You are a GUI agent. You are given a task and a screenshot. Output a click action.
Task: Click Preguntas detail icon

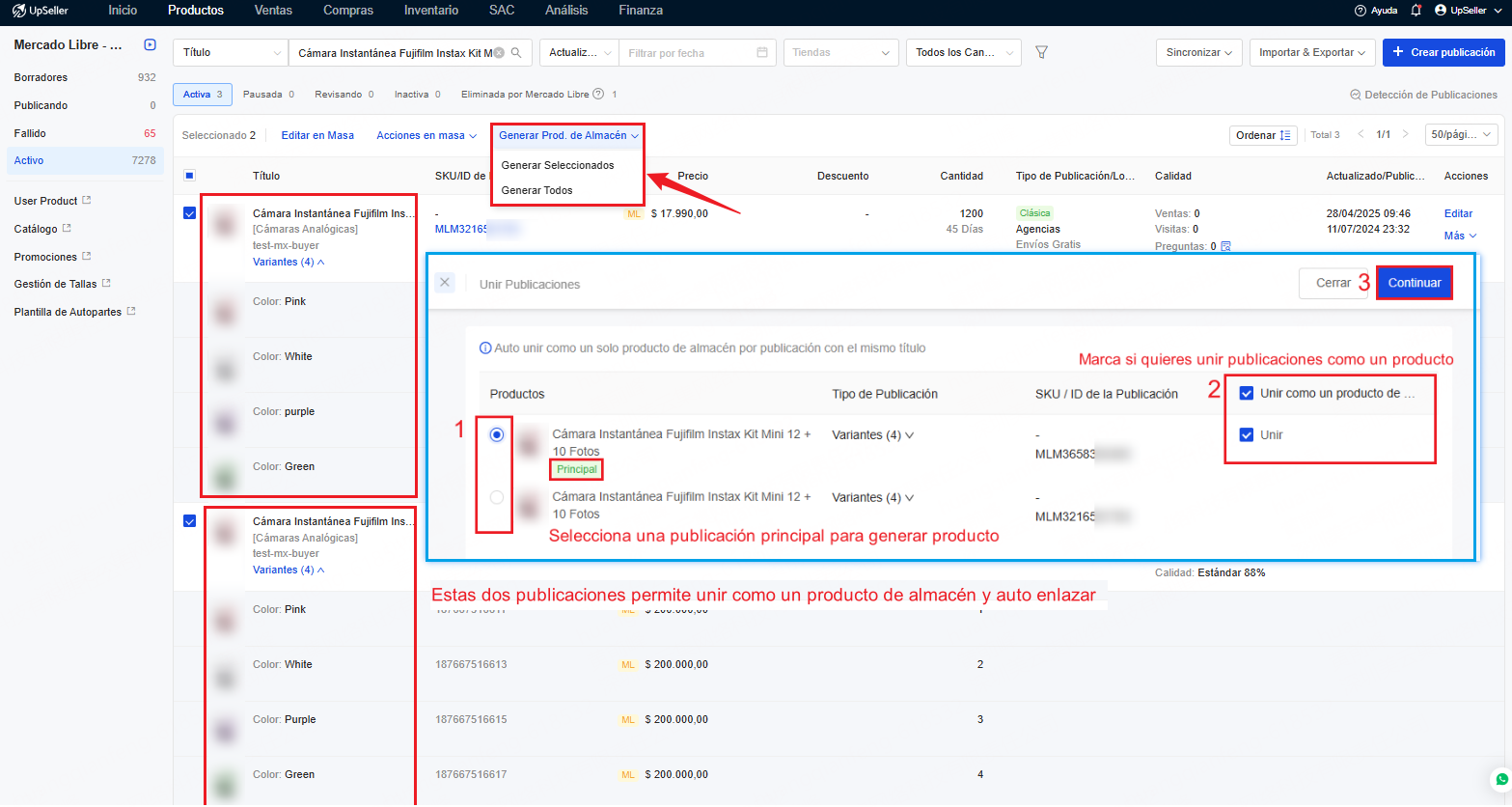(1226, 246)
